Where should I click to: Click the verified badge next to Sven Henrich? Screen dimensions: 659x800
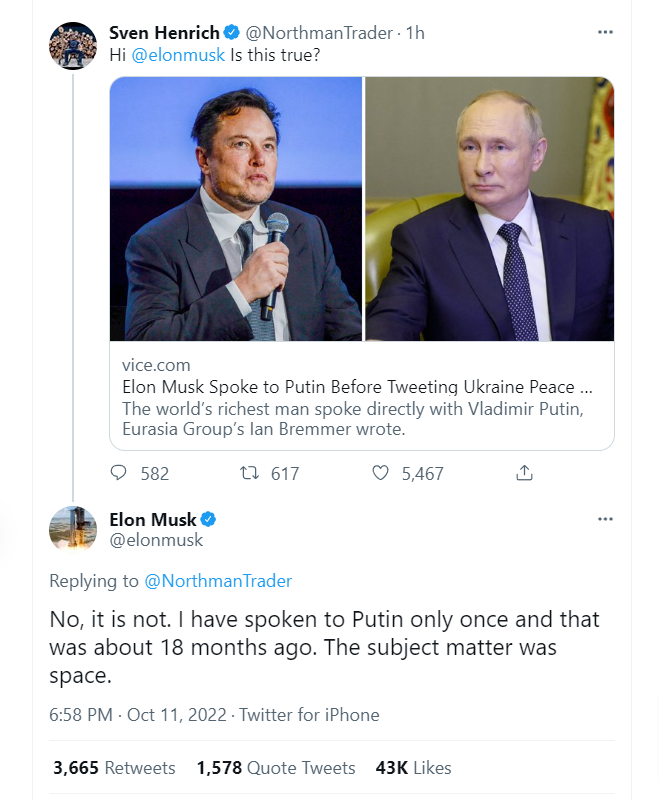click(x=231, y=33)
